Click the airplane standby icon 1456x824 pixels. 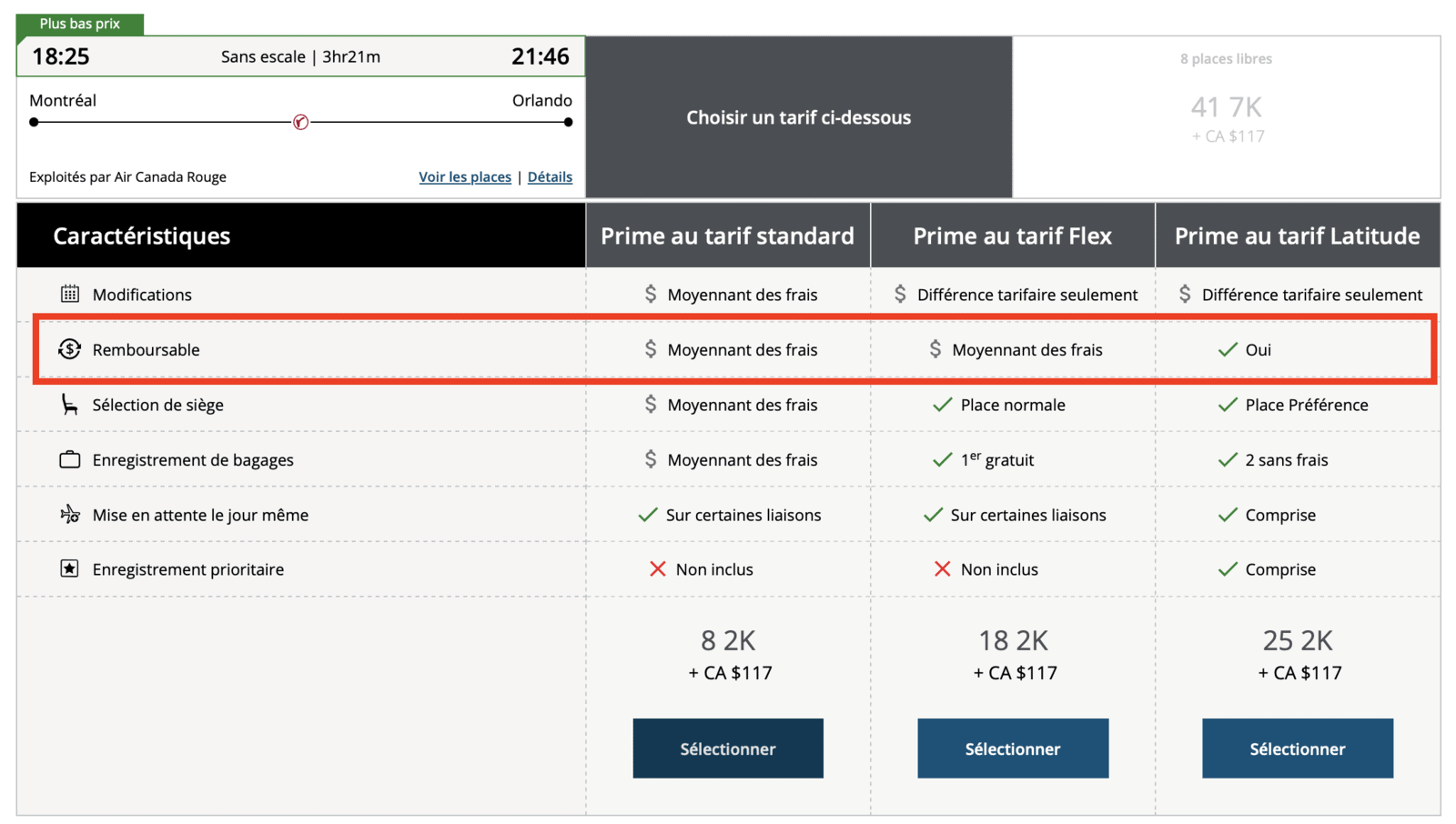(x=69, y=515)
